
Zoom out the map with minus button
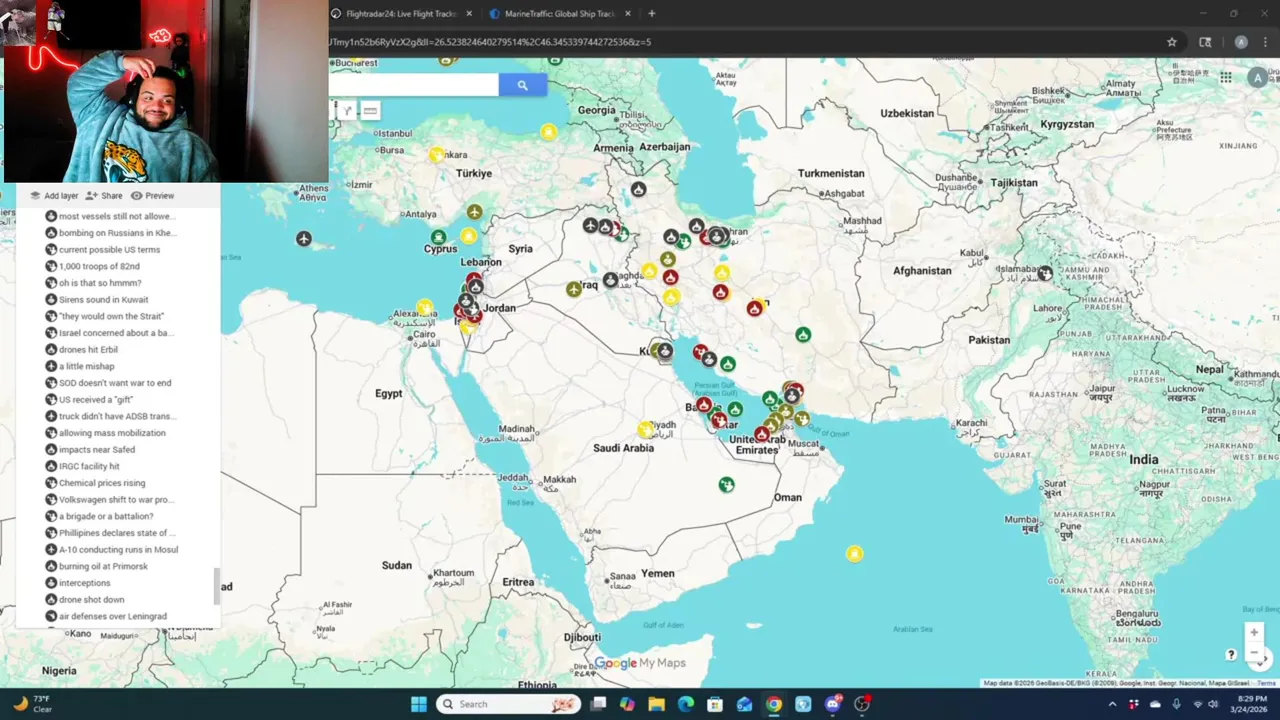tap(1253, 653)
